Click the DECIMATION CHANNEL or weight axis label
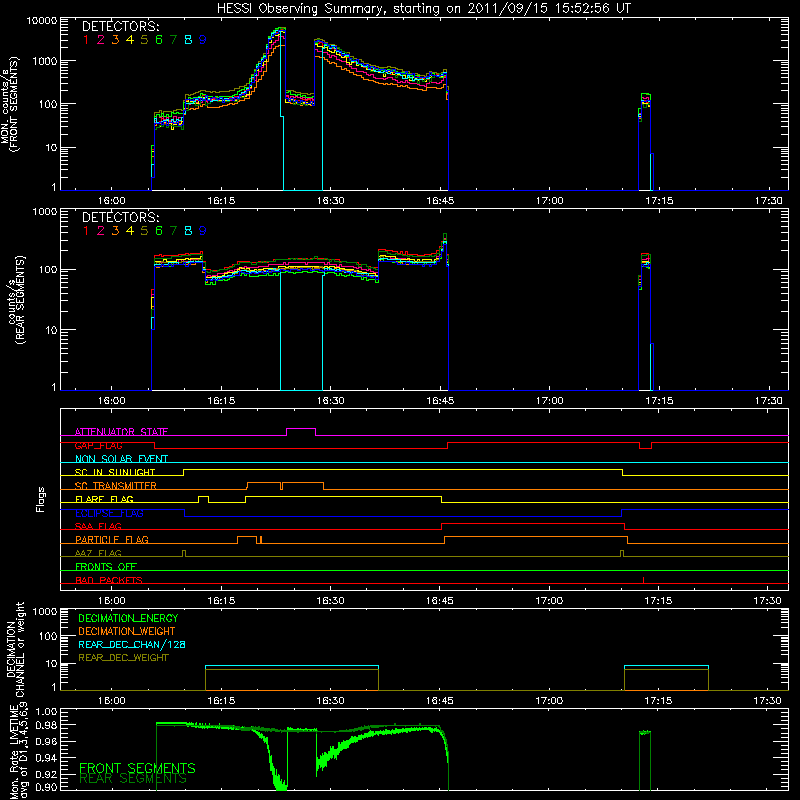This screenshot has height=800, width=800. [15, 649]
